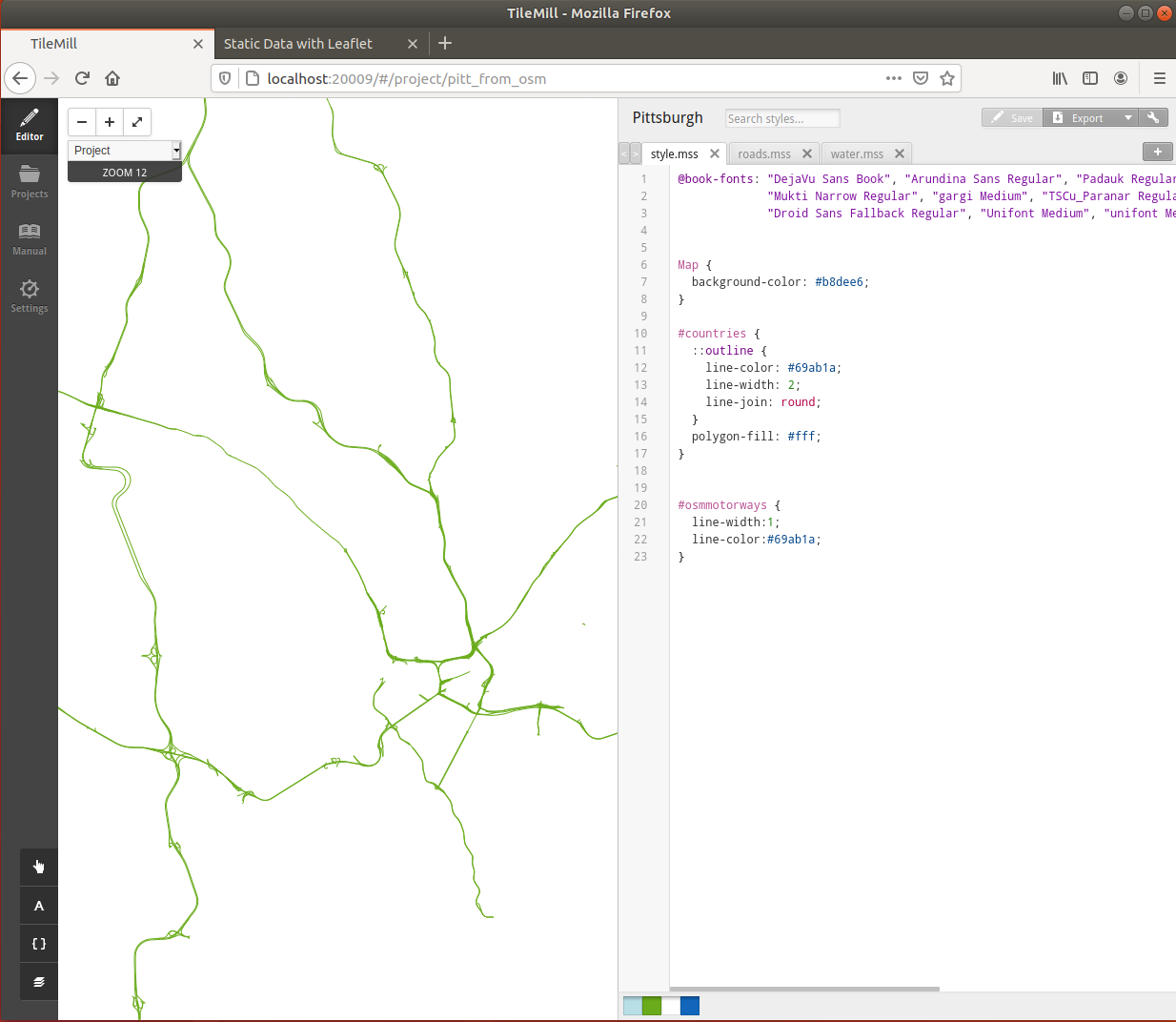Image resolution: width=1176 pixels, height=1022 pixels.
Task: Open the layers stack panel
Action: click(x=39, y=982)
